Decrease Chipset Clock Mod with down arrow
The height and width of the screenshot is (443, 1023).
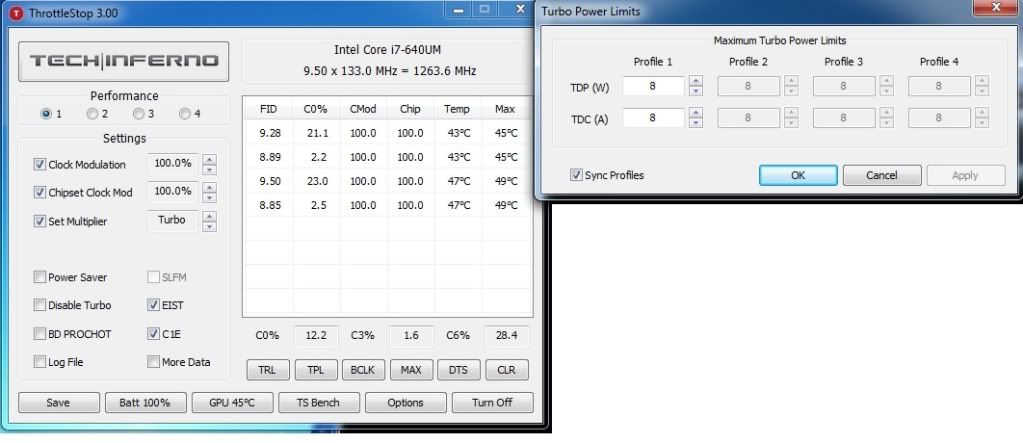(x=209, y=198)
